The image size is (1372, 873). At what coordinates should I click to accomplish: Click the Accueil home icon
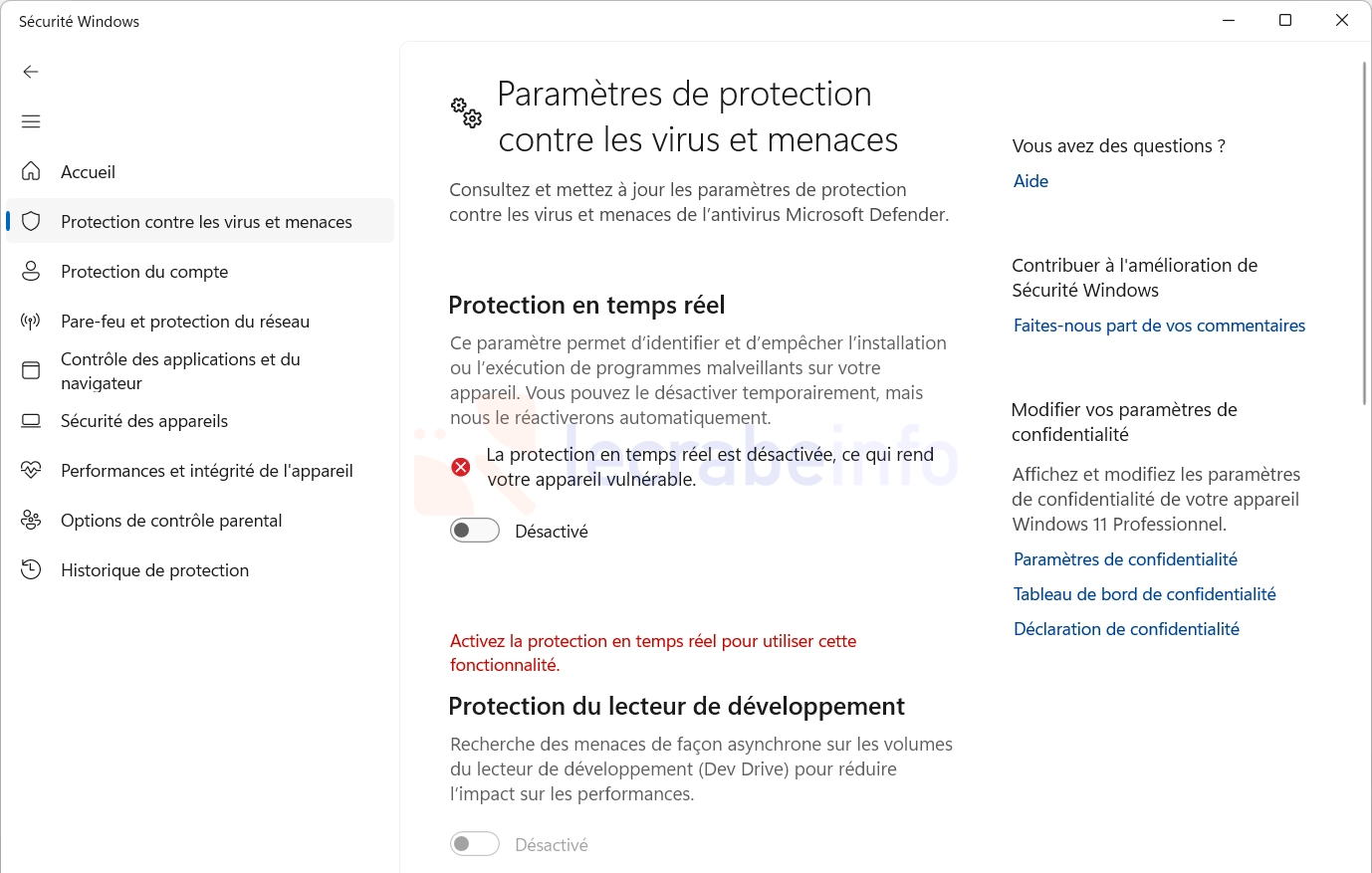coord(31,171)
